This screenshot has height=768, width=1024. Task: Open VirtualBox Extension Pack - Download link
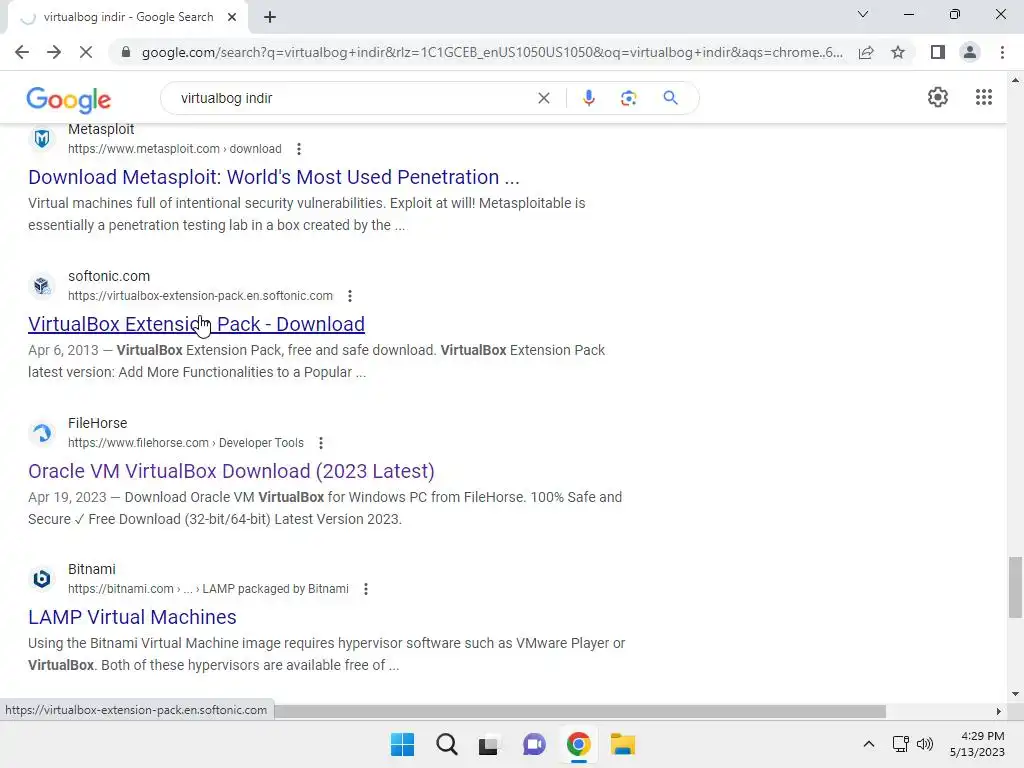coord(197,324)
